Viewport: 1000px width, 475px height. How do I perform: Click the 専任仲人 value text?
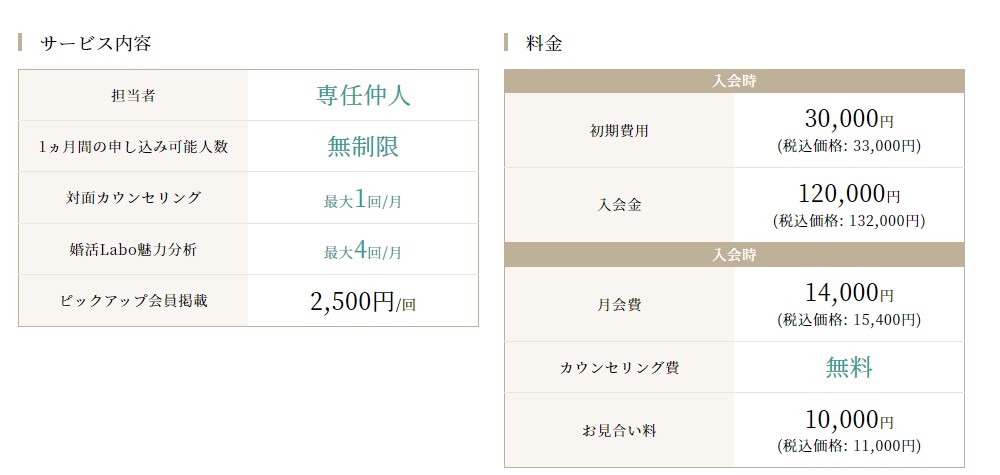pyautogui.click(x=363, y=95)
